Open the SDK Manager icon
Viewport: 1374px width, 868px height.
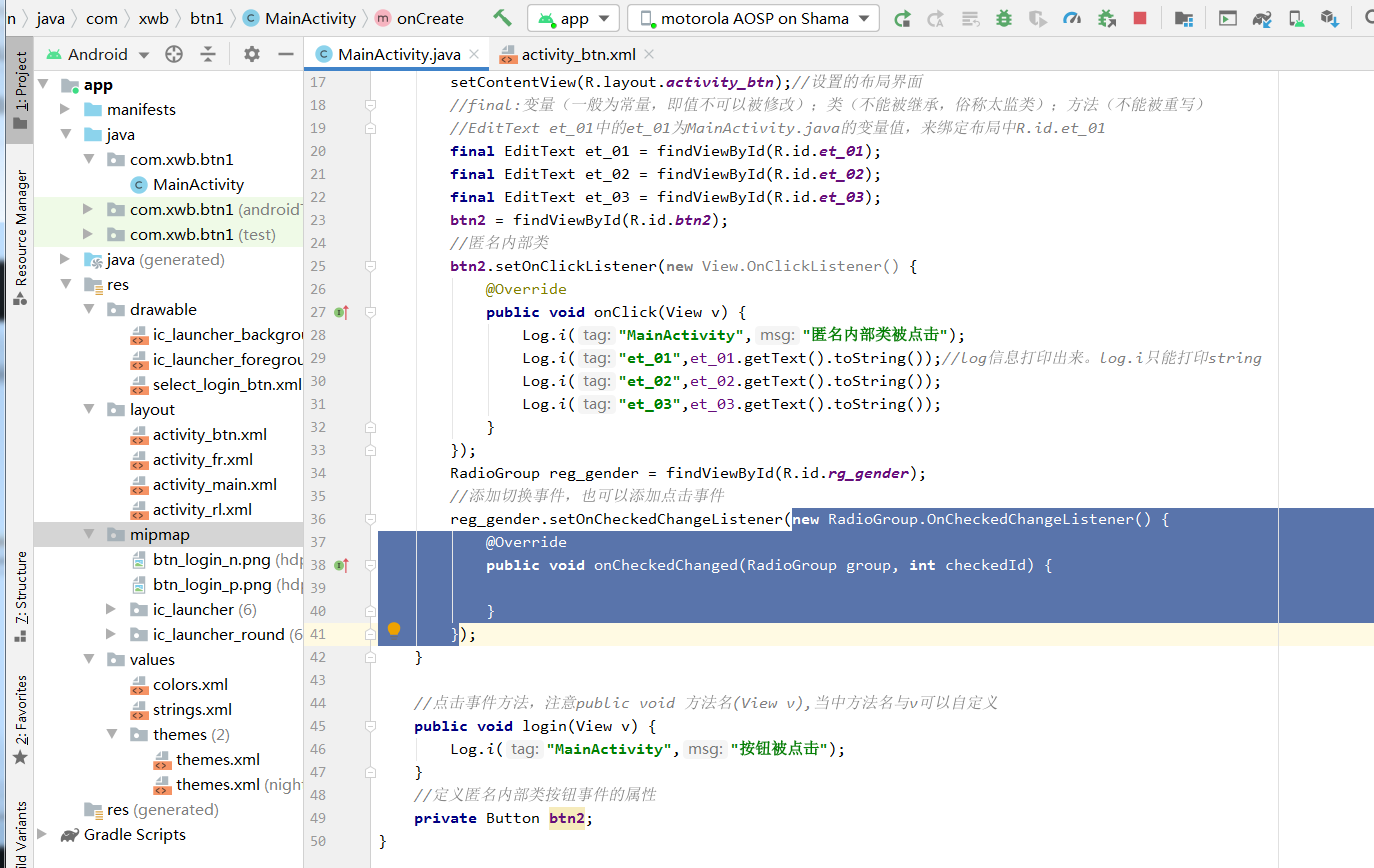1331,17
